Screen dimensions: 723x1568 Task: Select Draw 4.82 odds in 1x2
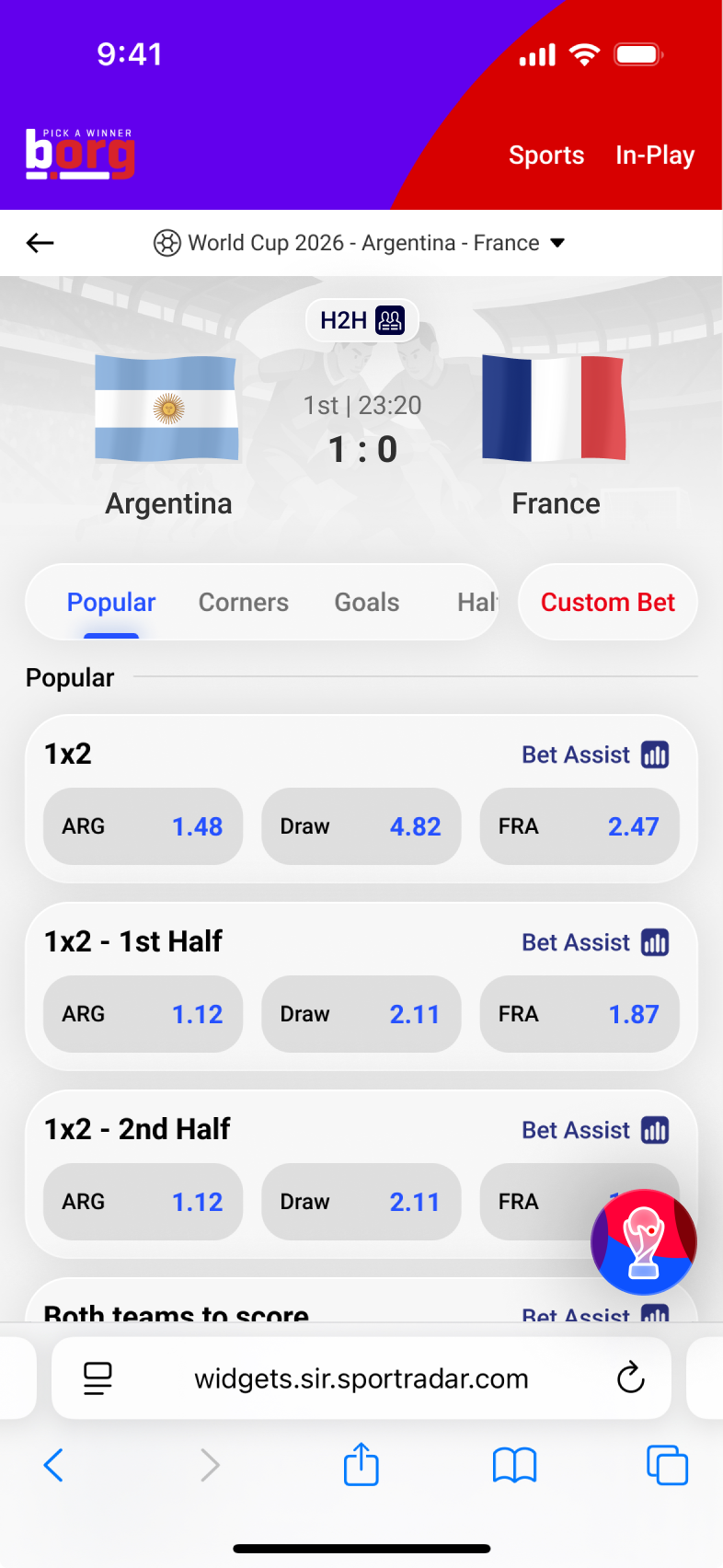tap(361, 826)
